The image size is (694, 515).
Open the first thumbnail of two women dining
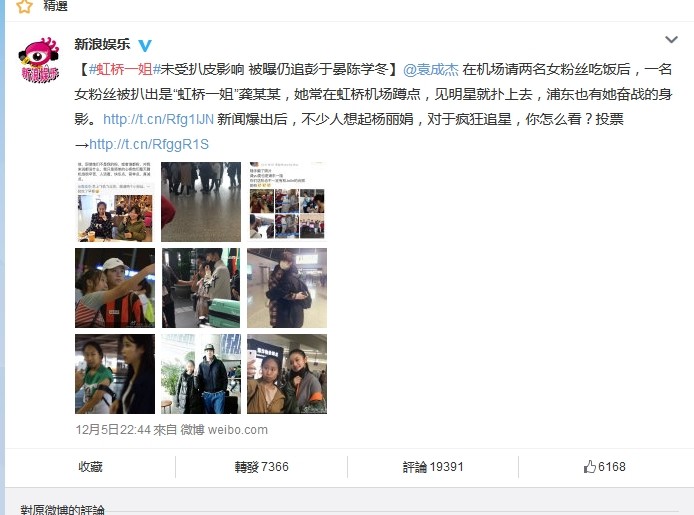pyautogui.click(x=115, y=202)
